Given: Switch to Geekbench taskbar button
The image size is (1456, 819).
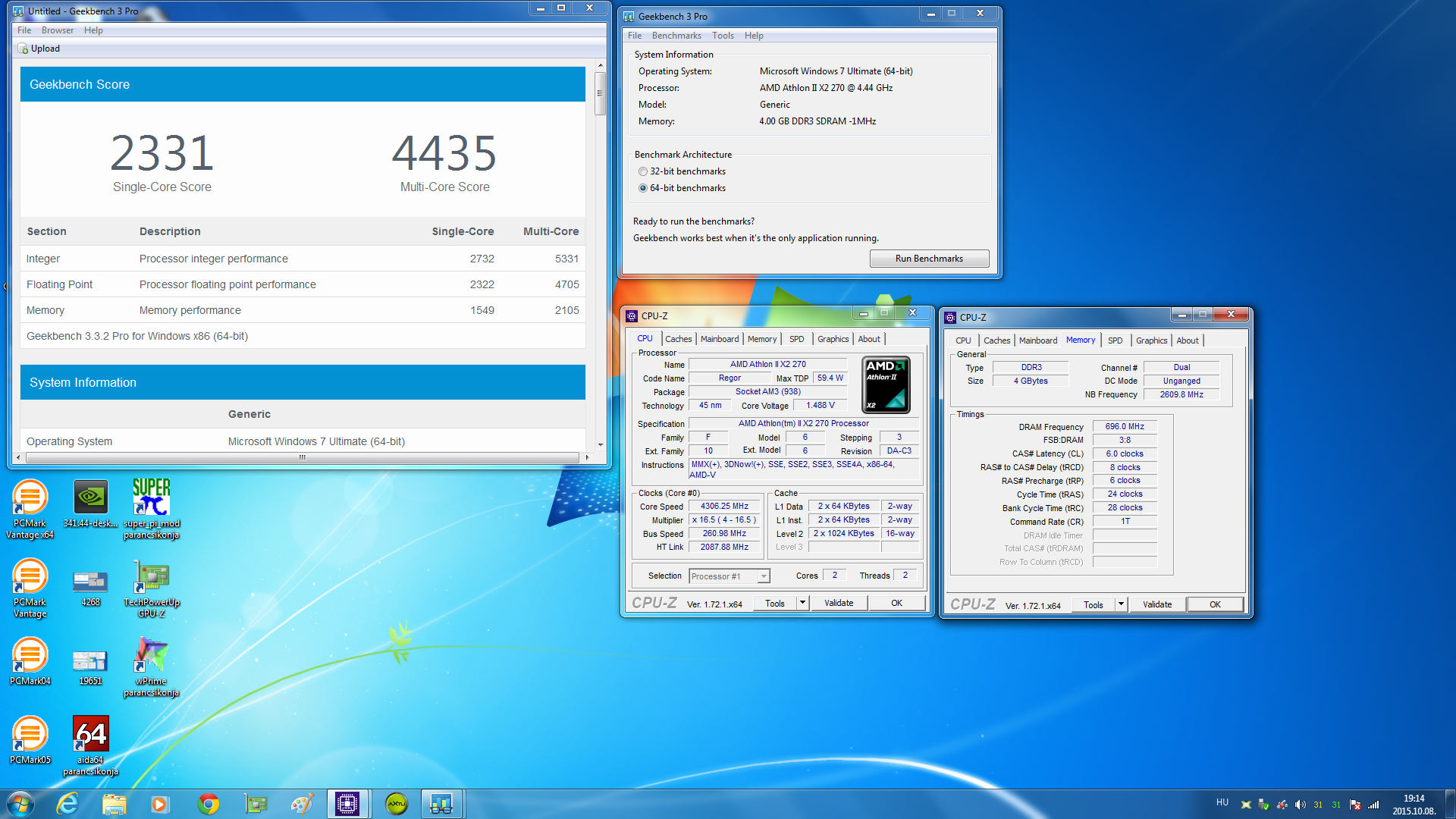Looking at the screenshot, I should (x=441, y=804).
